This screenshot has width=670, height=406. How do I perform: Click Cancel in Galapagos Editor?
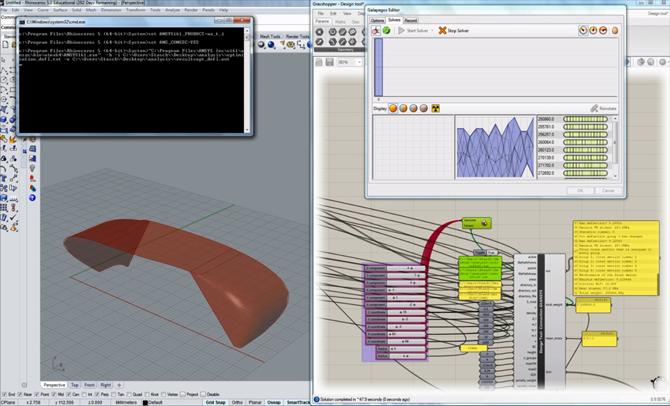pyautogui.click(x=608, y=191)
